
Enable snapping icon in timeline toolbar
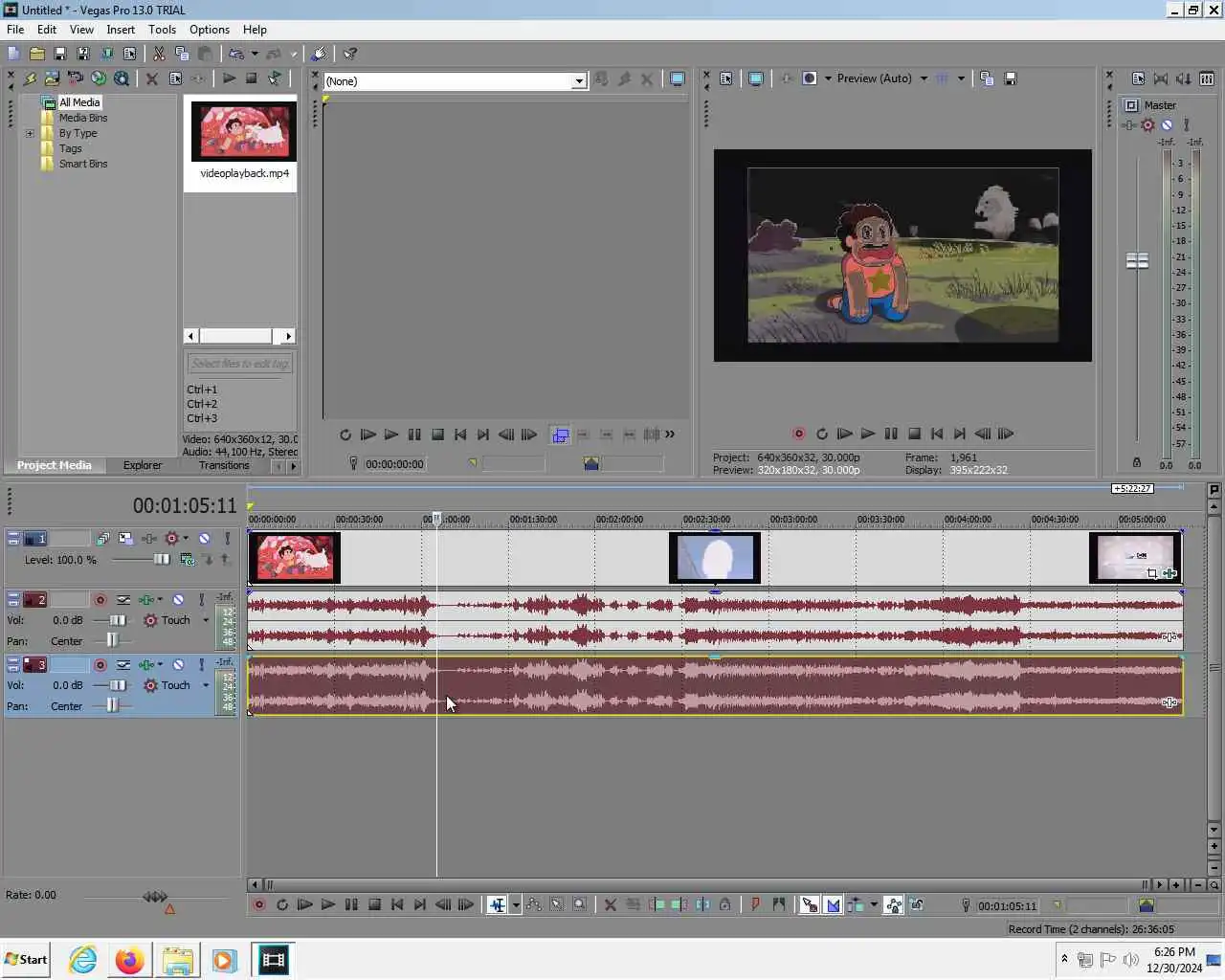tap(810, 904)
